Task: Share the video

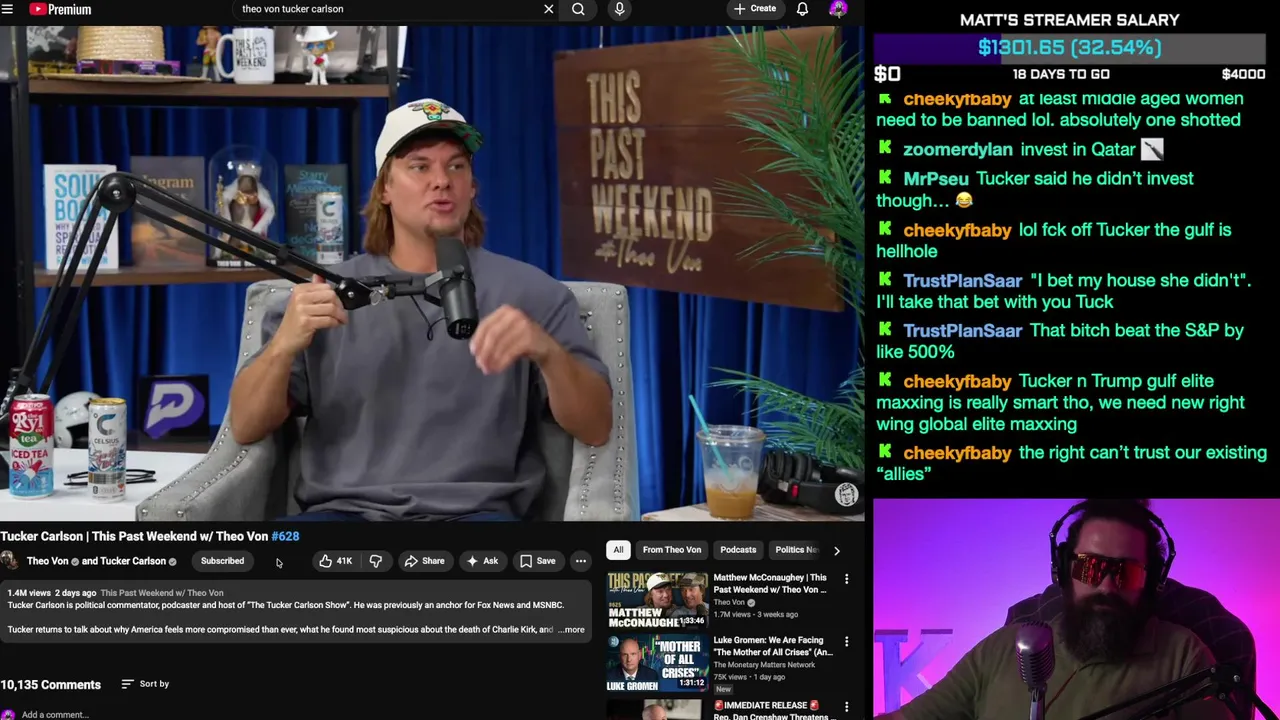Action: tap(424, 561)
